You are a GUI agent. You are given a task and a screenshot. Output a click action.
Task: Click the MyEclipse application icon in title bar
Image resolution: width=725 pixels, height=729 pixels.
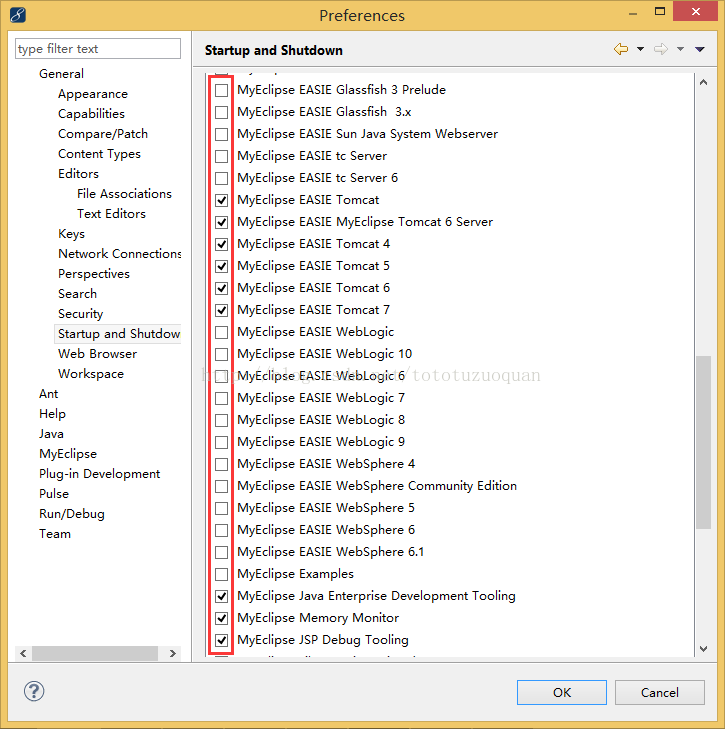click(x=18, y=15)
